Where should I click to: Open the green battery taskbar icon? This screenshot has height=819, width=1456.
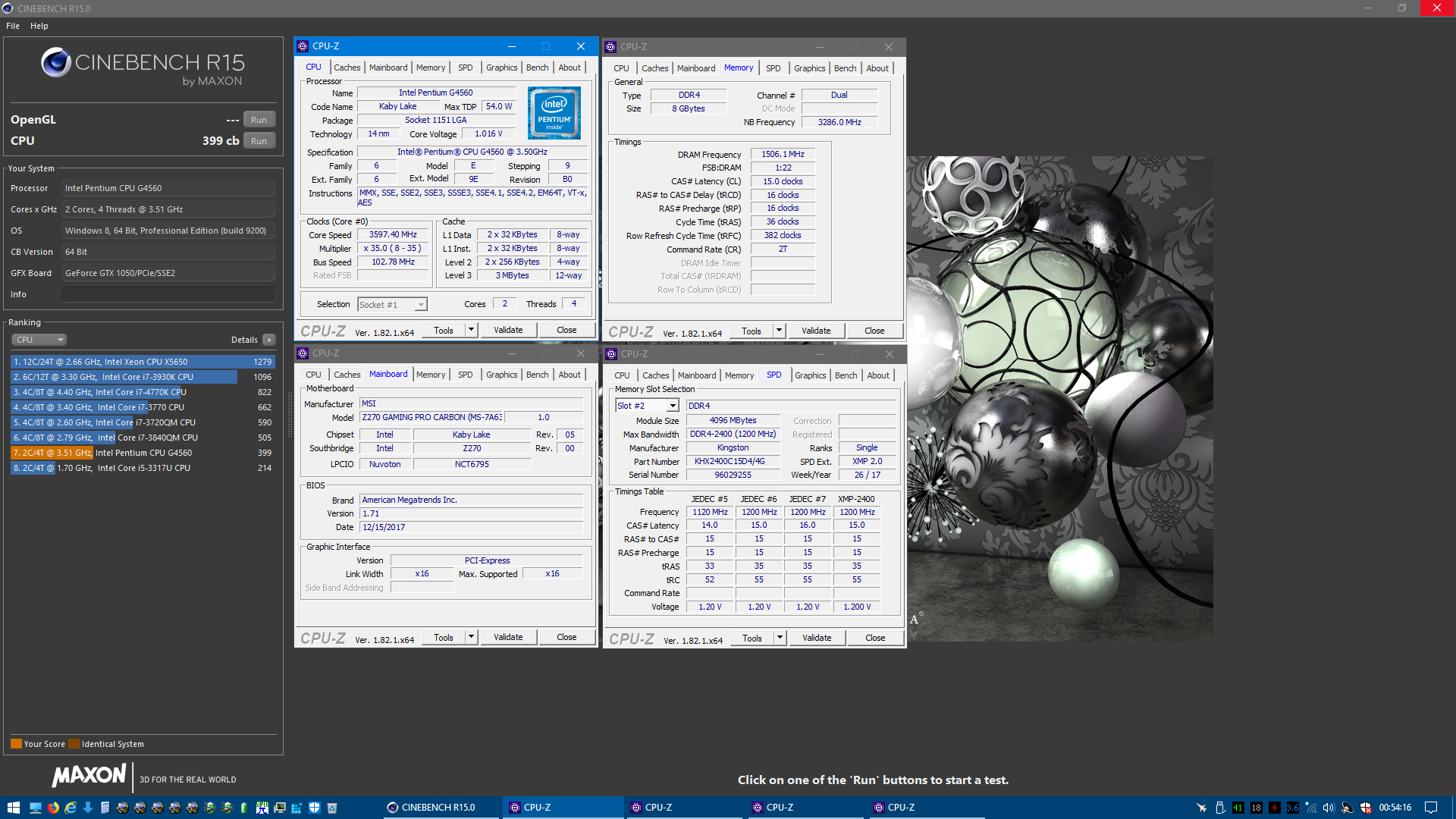tap(244, 808)
